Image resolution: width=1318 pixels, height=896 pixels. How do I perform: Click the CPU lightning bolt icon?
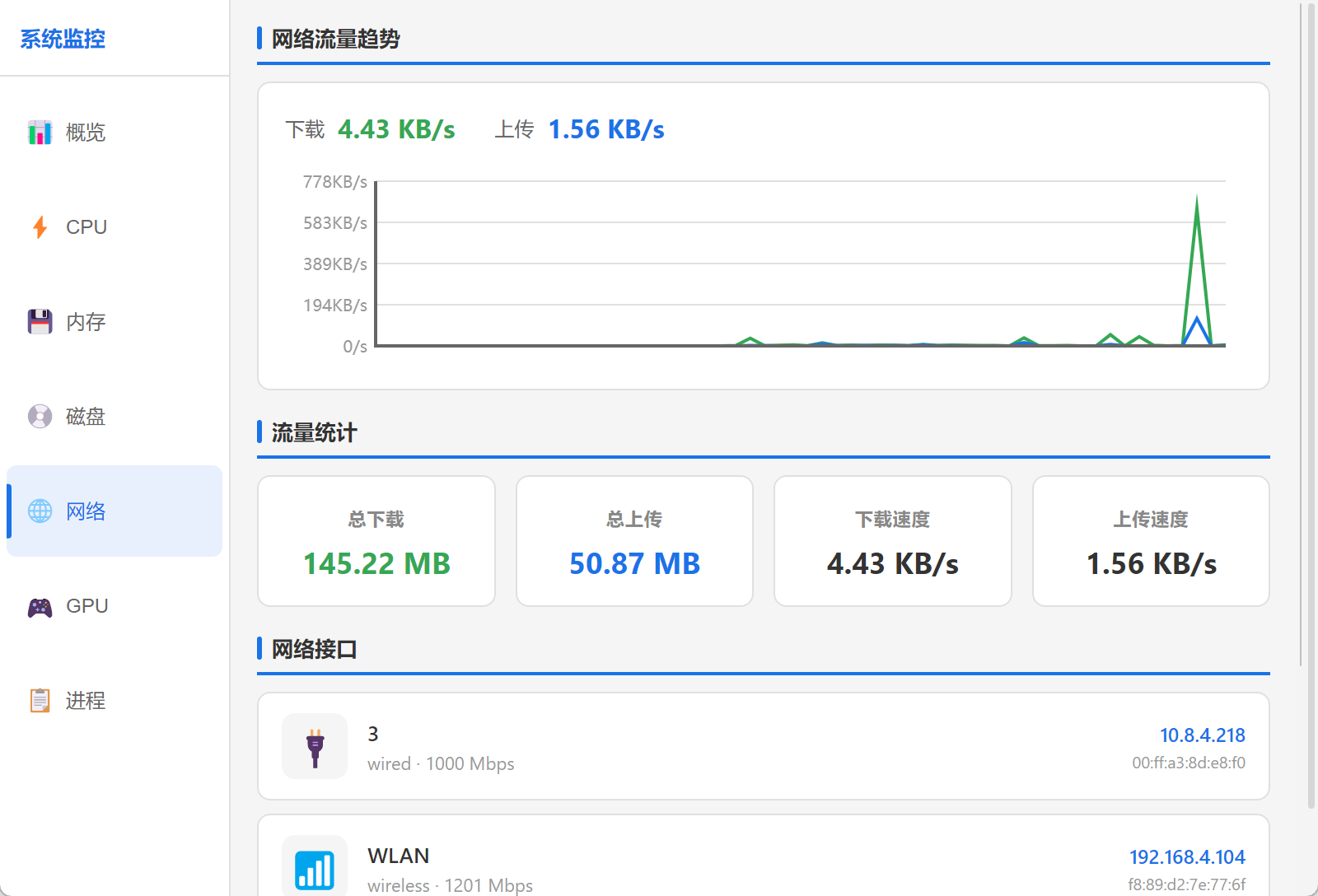coord(40,226)
